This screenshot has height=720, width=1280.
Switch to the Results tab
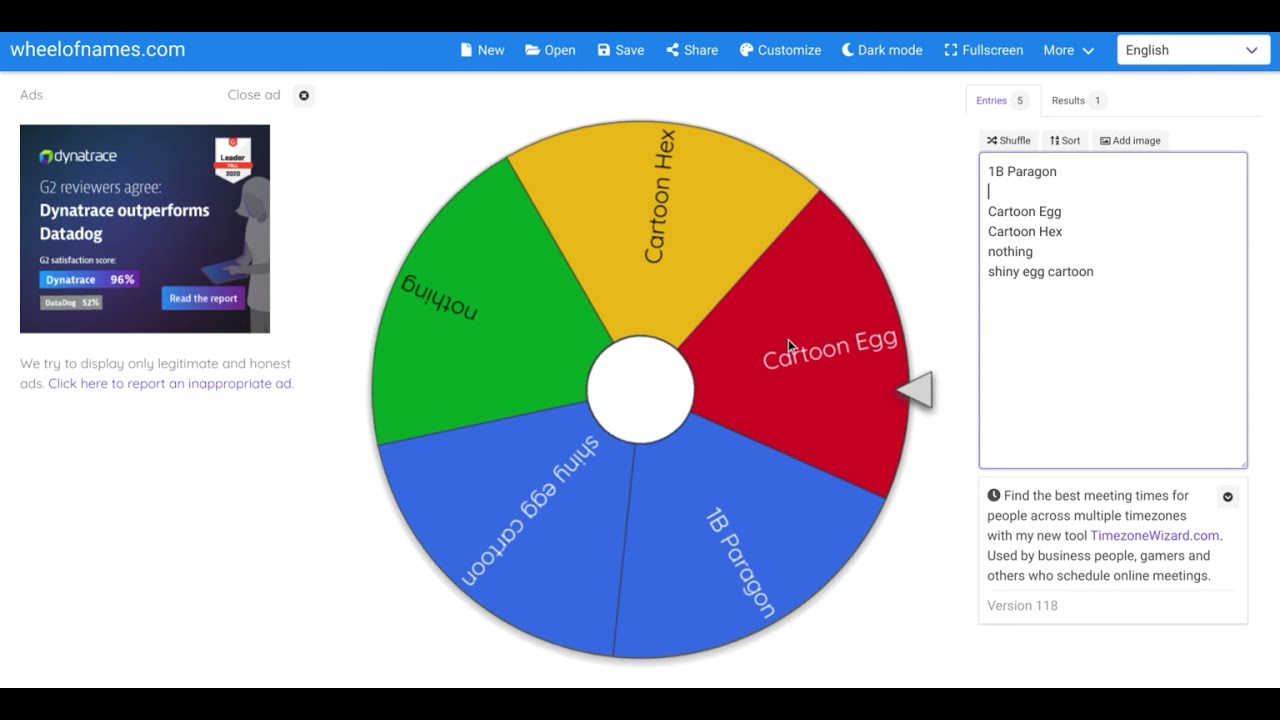click(1077, 100)
